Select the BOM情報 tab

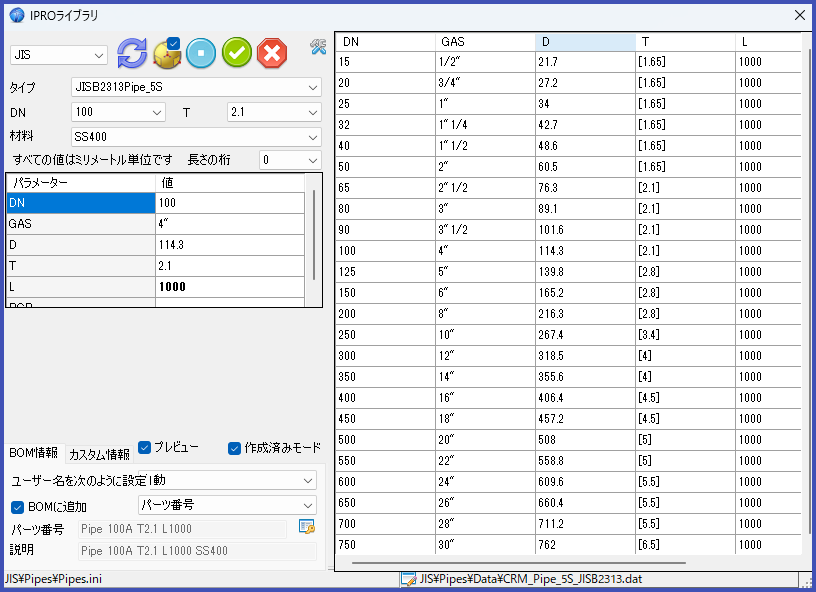point(33,454)
